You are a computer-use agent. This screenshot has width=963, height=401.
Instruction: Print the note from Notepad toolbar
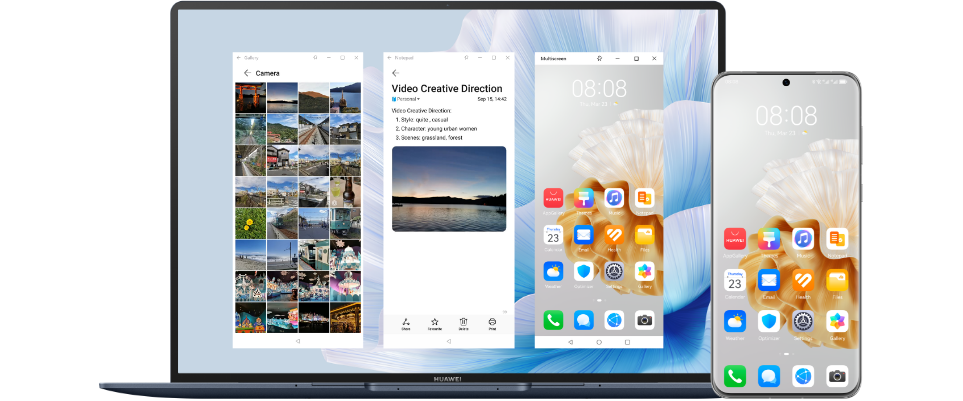493,324
